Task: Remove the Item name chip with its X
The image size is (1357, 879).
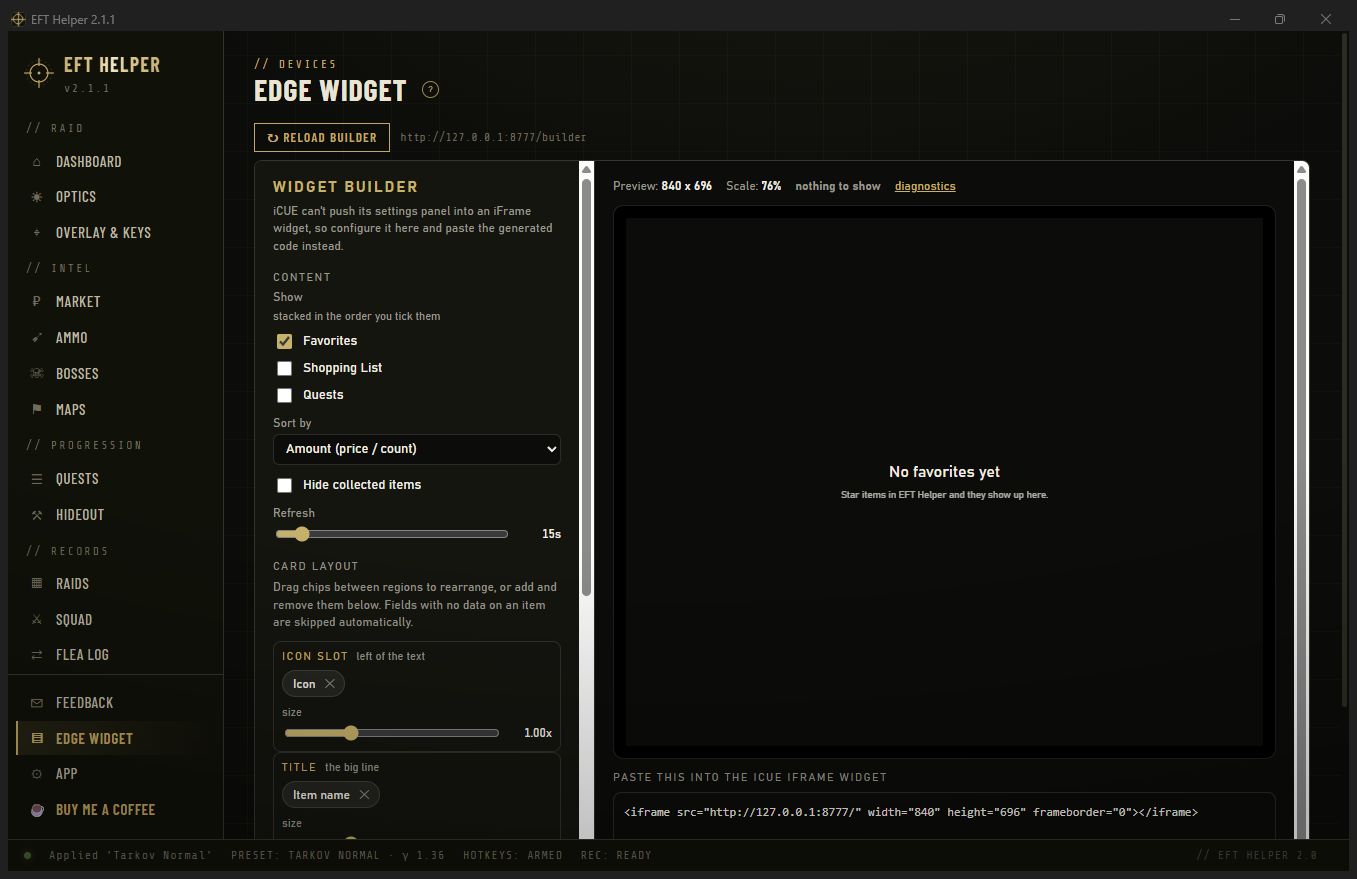Action: (364, 795)
